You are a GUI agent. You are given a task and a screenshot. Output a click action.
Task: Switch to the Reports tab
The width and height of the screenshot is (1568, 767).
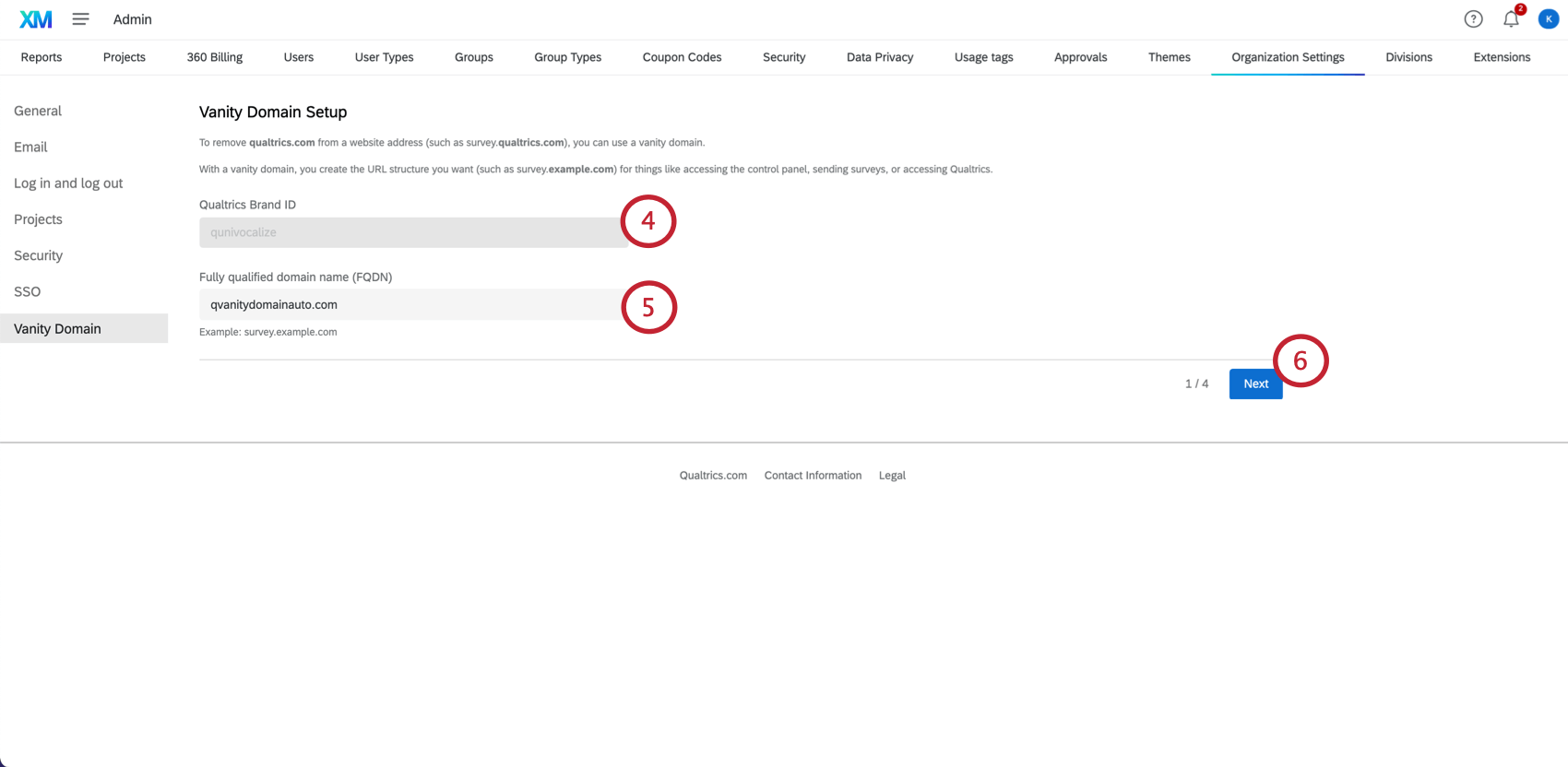click(x=42, y=57)
